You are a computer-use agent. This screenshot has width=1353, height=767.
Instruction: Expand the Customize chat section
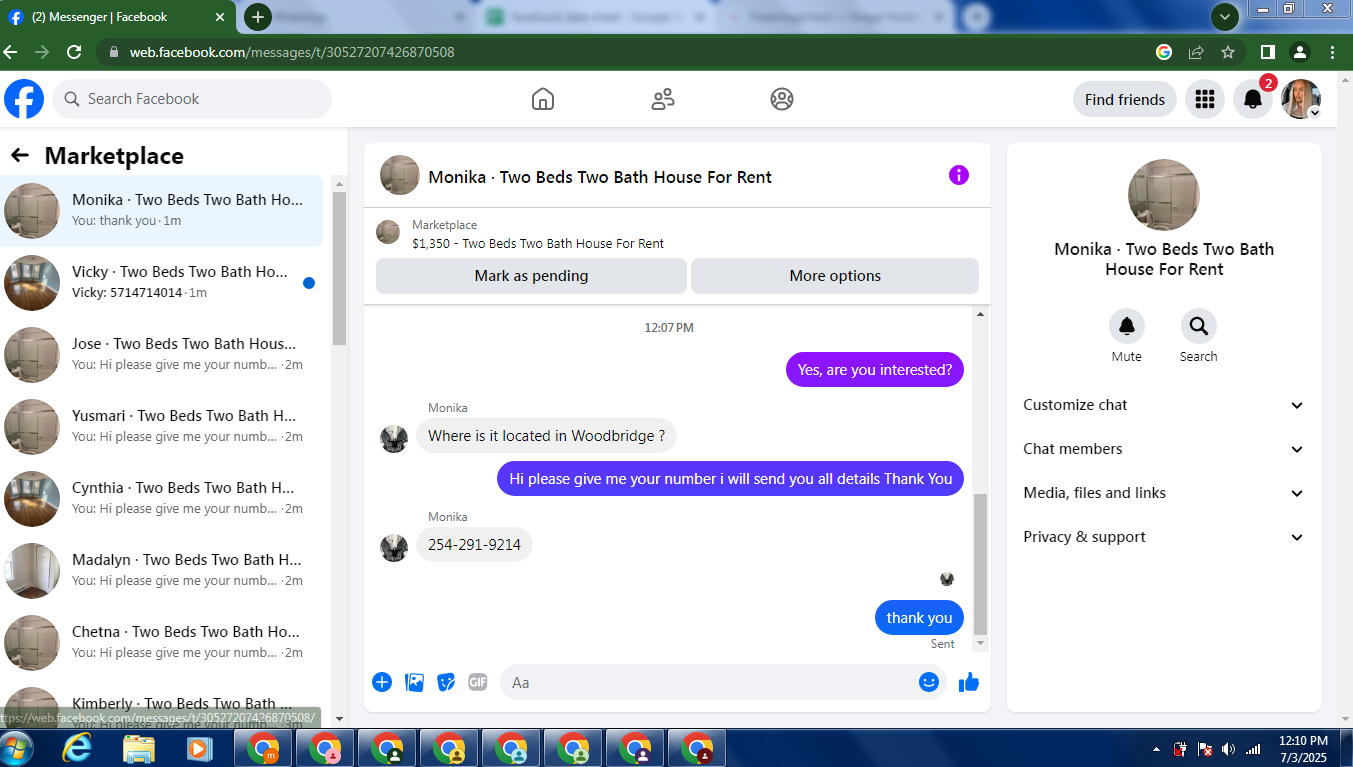point(1164,405)
